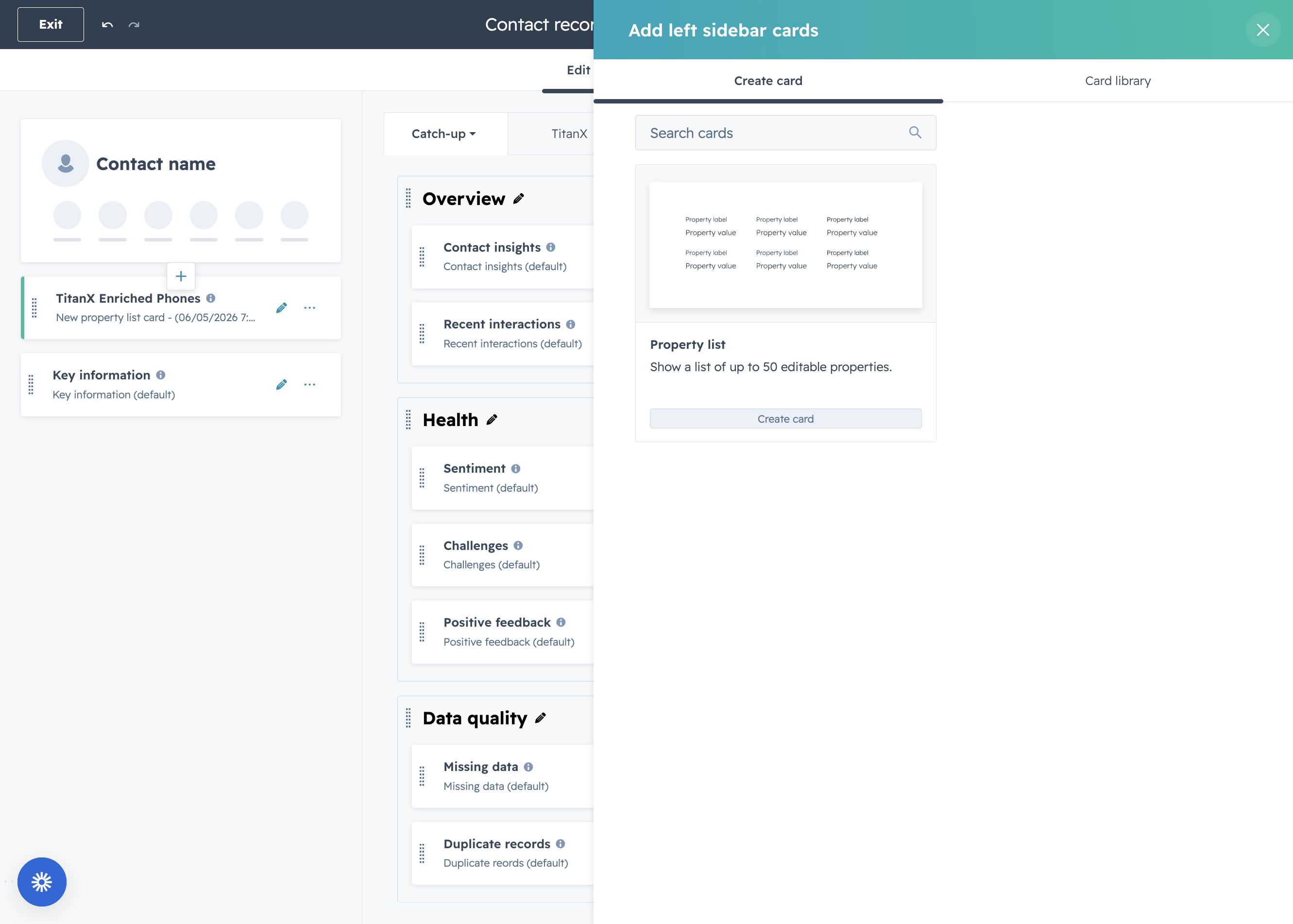Select the Create card tab
The width and height of the screenshot is (1293, 924).
click(768, 81)
